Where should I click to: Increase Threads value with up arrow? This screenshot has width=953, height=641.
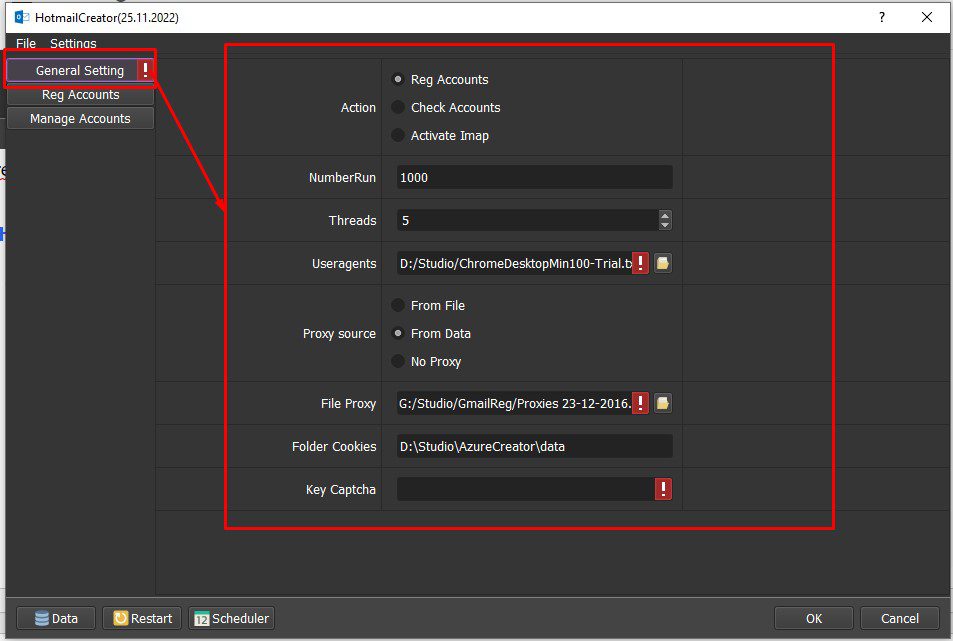click(665, 215)
